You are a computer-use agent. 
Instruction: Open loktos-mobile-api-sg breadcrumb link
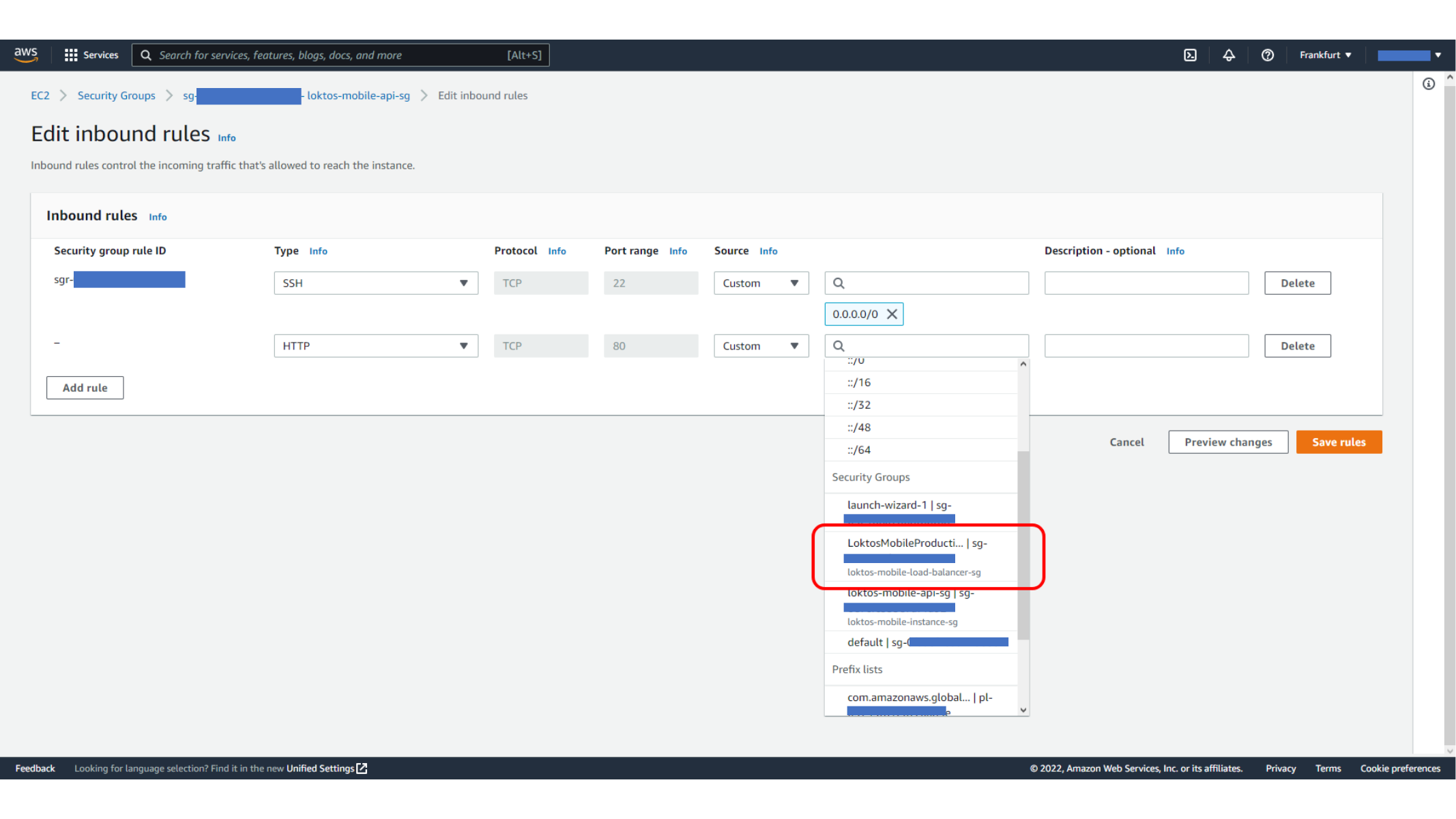(296, 96)
